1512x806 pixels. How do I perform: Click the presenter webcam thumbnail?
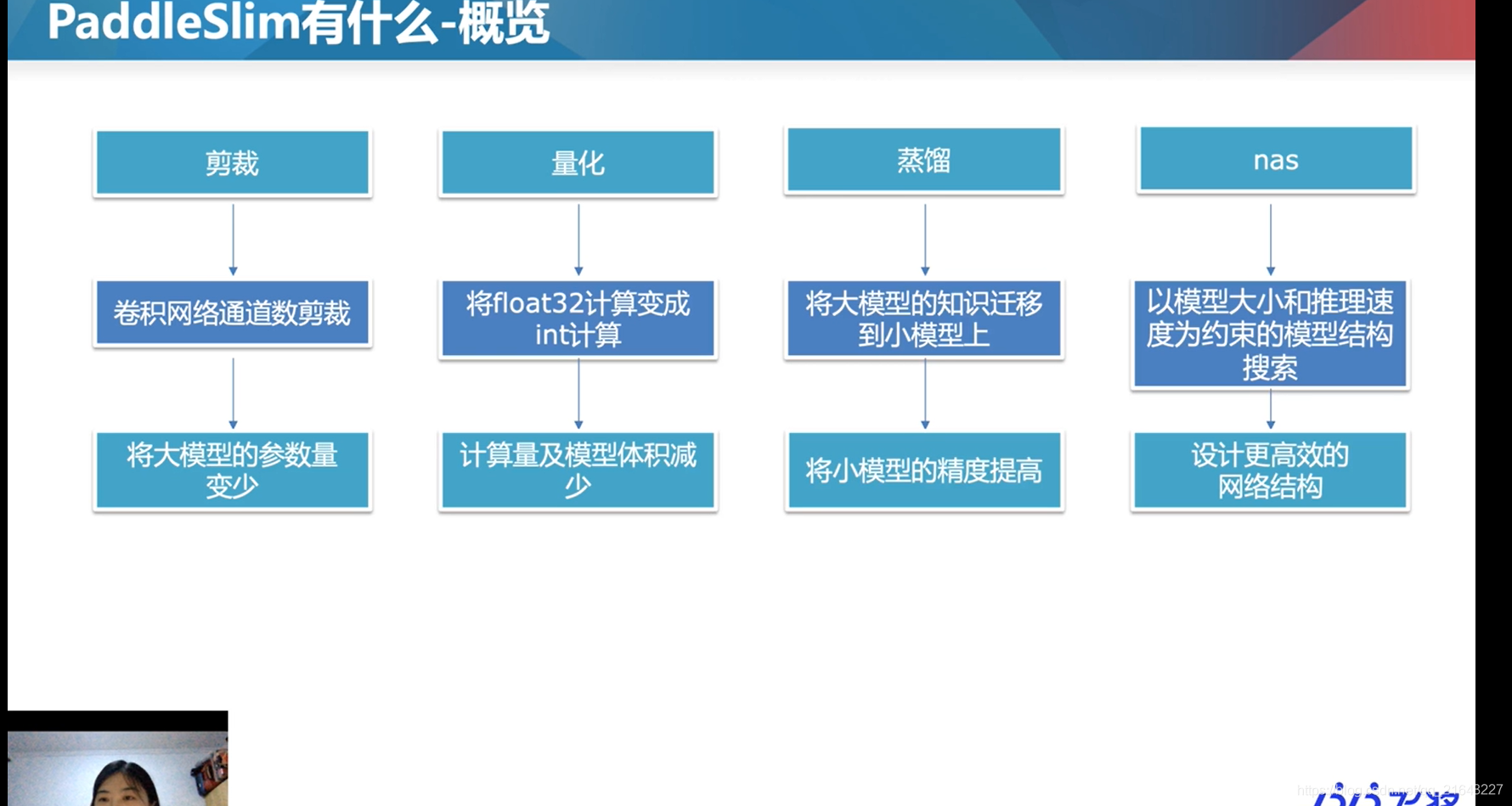pyautogui.click(x=118, y=758)
